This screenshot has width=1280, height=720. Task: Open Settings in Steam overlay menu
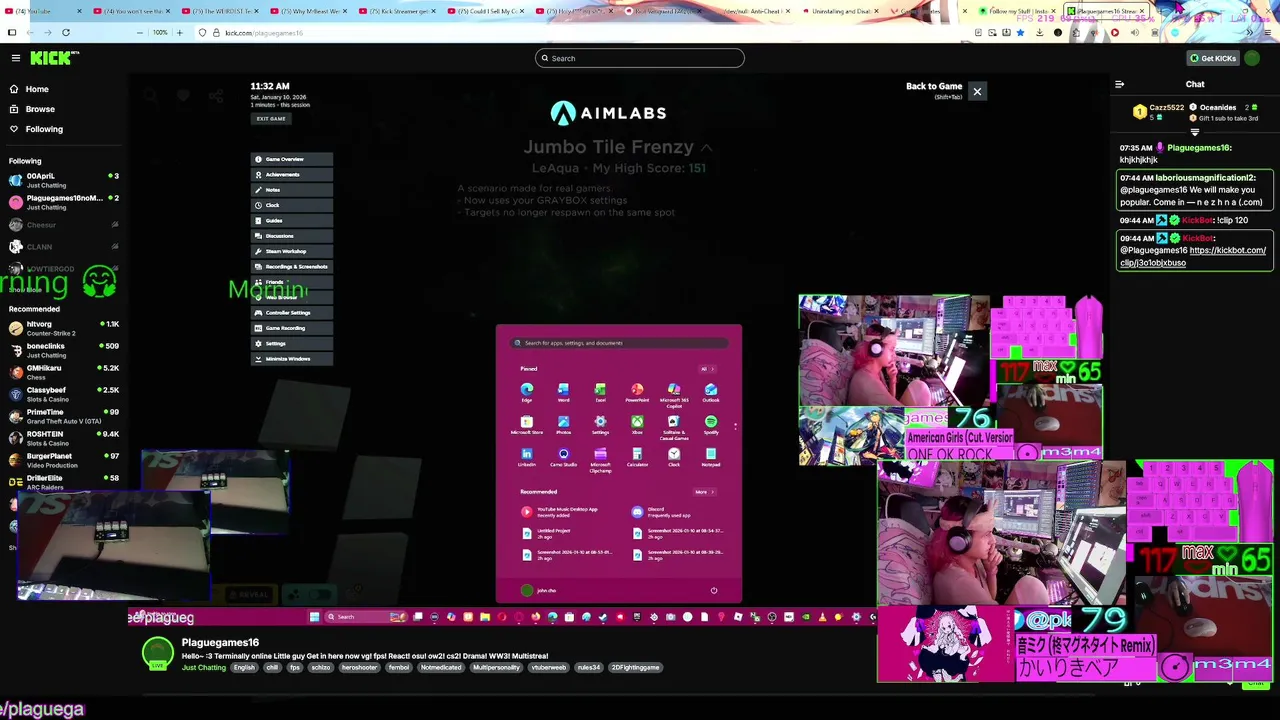tap(291, 343)
